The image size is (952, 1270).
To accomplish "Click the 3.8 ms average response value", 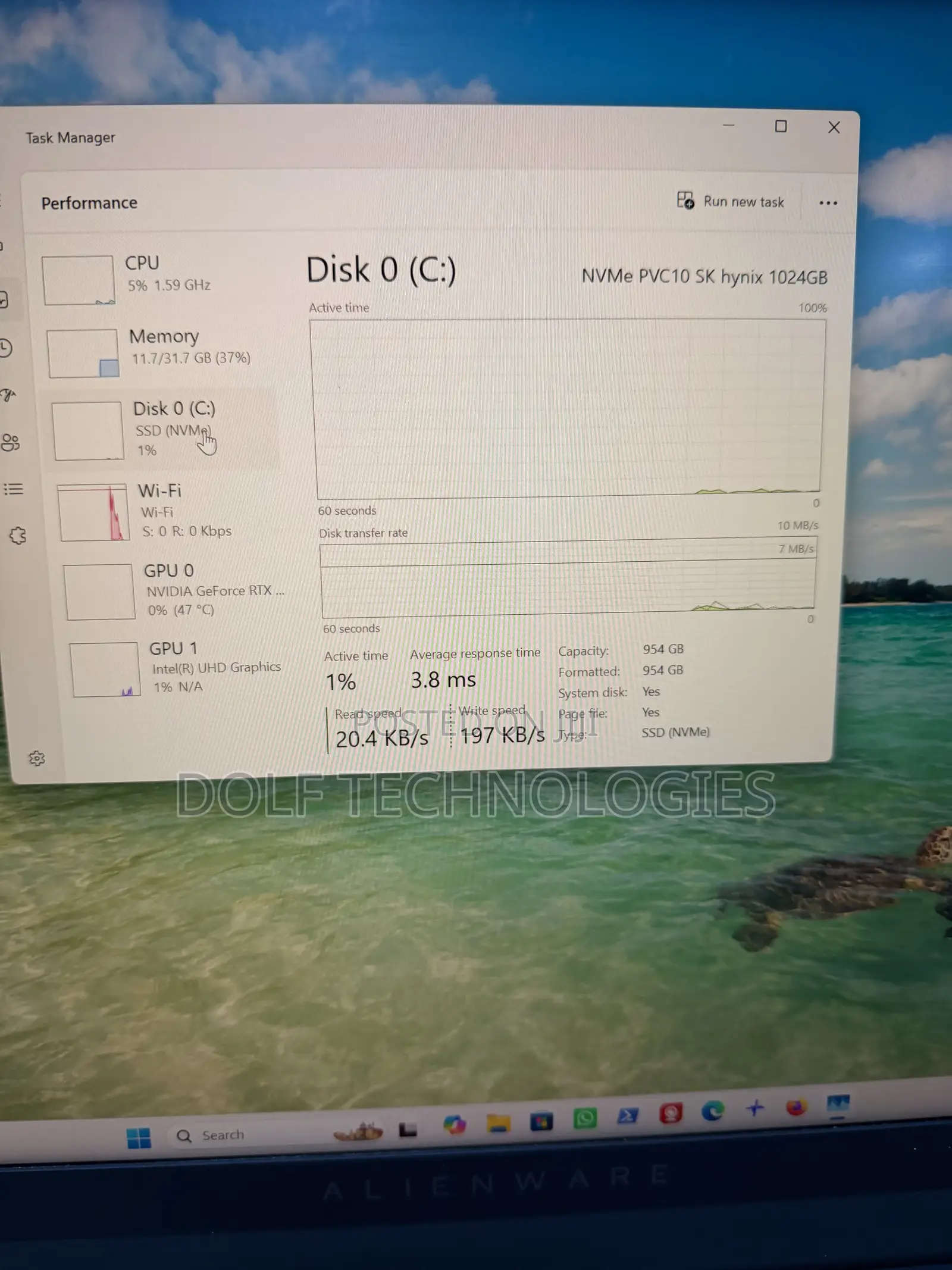I will (443, 680).
